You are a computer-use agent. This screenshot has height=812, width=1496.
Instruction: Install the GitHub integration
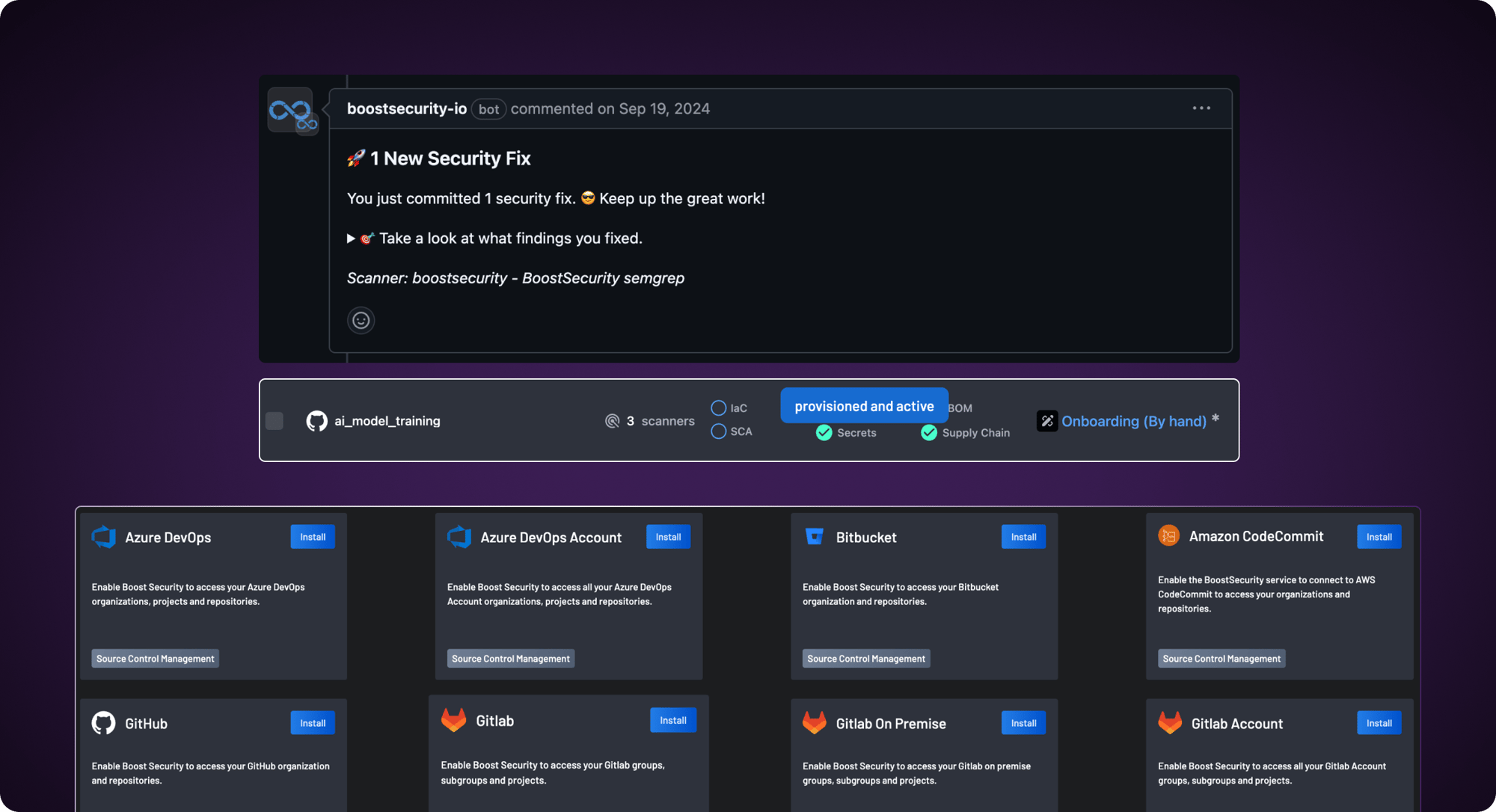tap(313, 723)
